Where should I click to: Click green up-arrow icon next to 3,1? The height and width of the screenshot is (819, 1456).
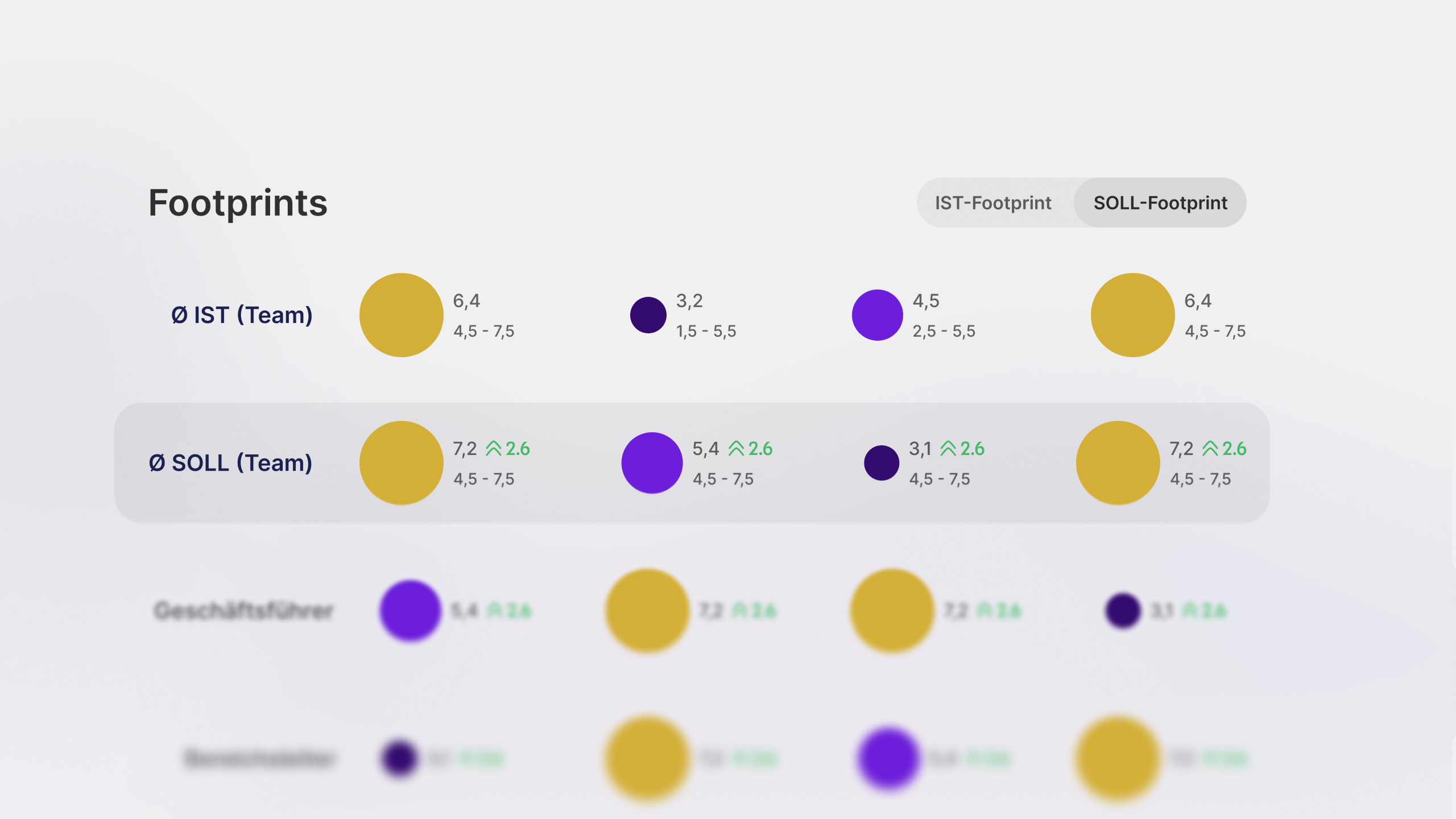[x=949, y=449]
